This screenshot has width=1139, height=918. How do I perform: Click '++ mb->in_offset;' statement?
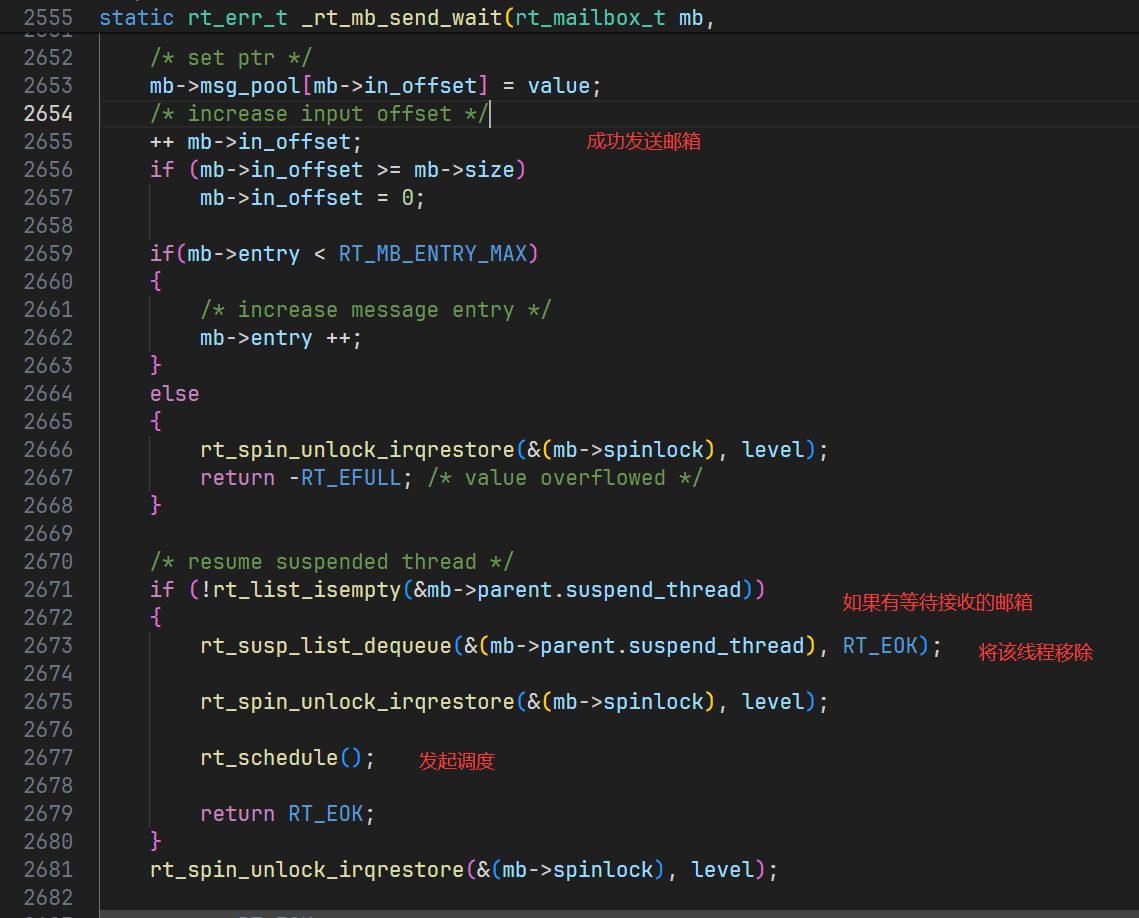pyautogui.click(x=256, y=142)
